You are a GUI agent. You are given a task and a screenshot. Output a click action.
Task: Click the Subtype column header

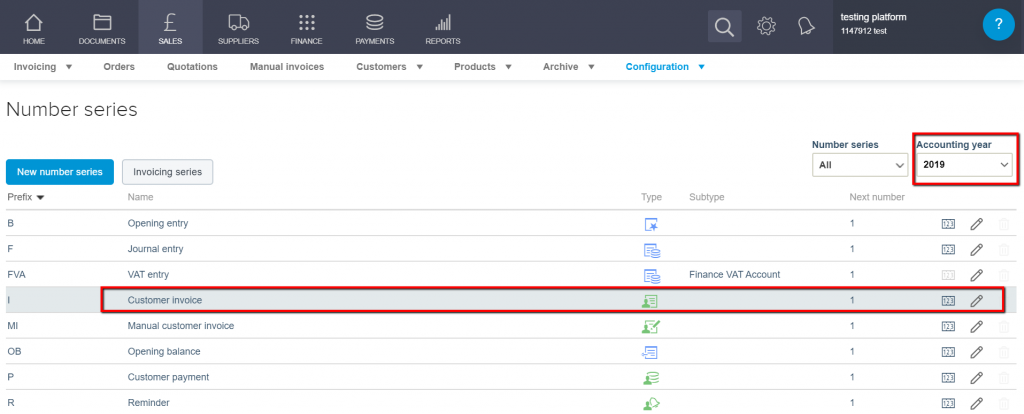[x=707, y=197]
